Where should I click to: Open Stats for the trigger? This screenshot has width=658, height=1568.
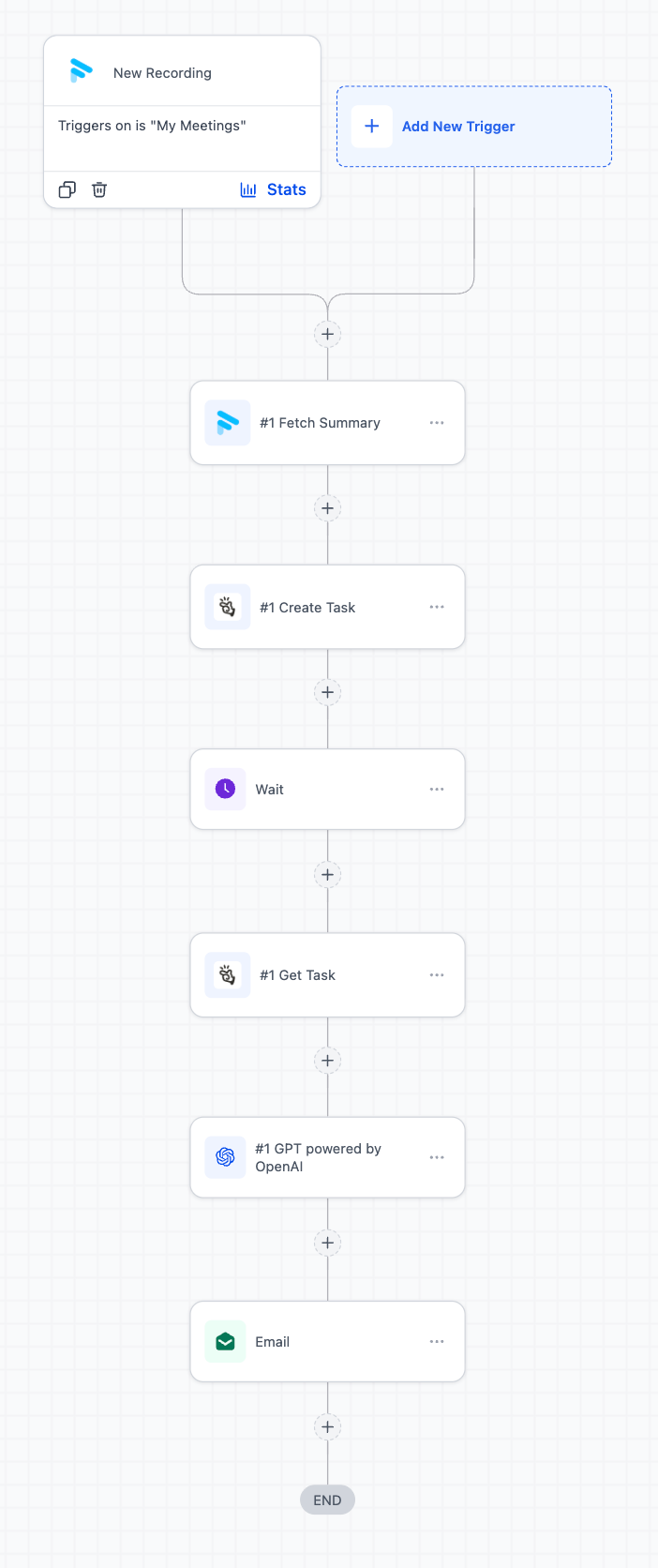click(x=273, y=189)
